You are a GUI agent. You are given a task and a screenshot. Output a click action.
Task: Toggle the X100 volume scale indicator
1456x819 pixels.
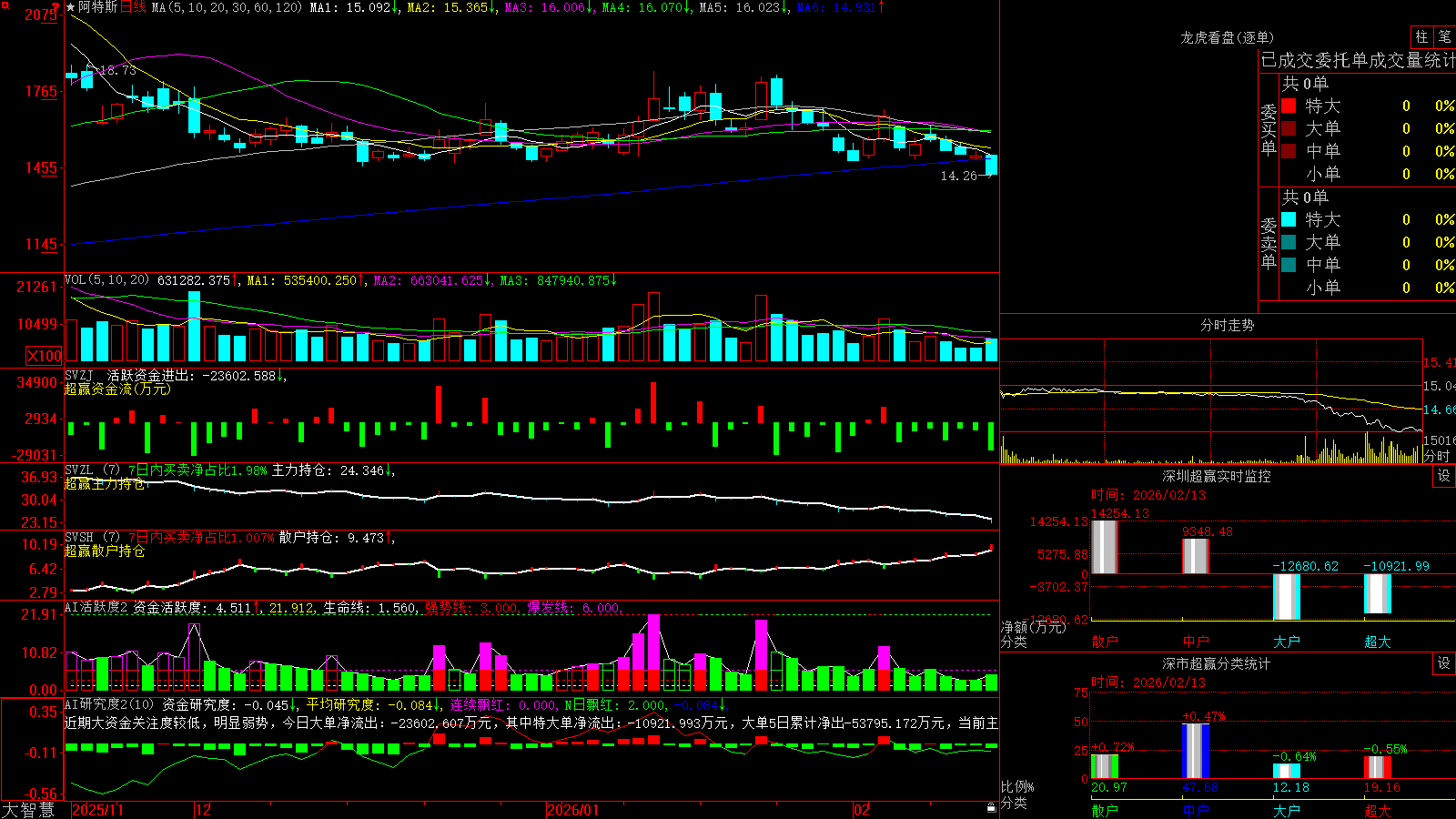coord(44,356)
